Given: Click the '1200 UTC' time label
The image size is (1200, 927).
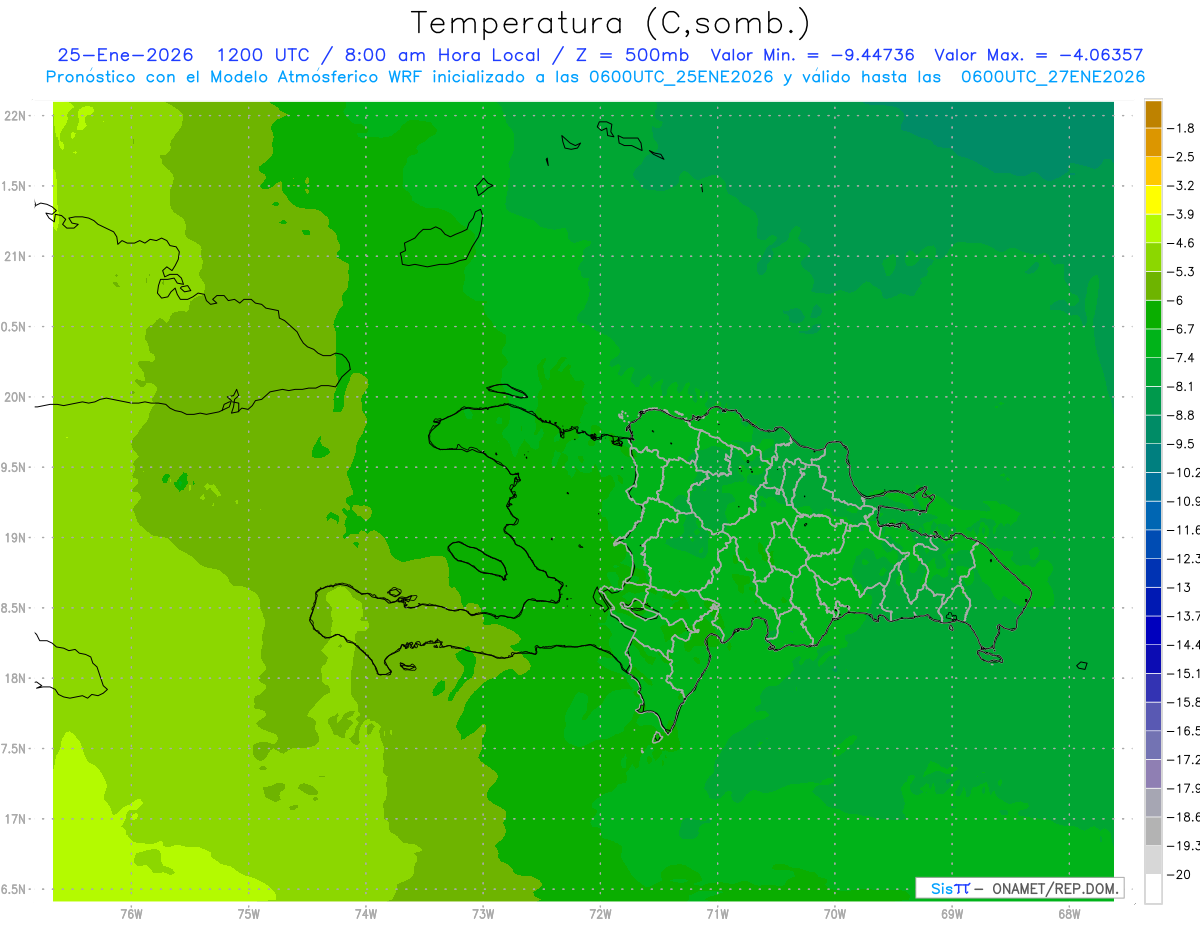Looking at the screenshot, I should (262, 55).
